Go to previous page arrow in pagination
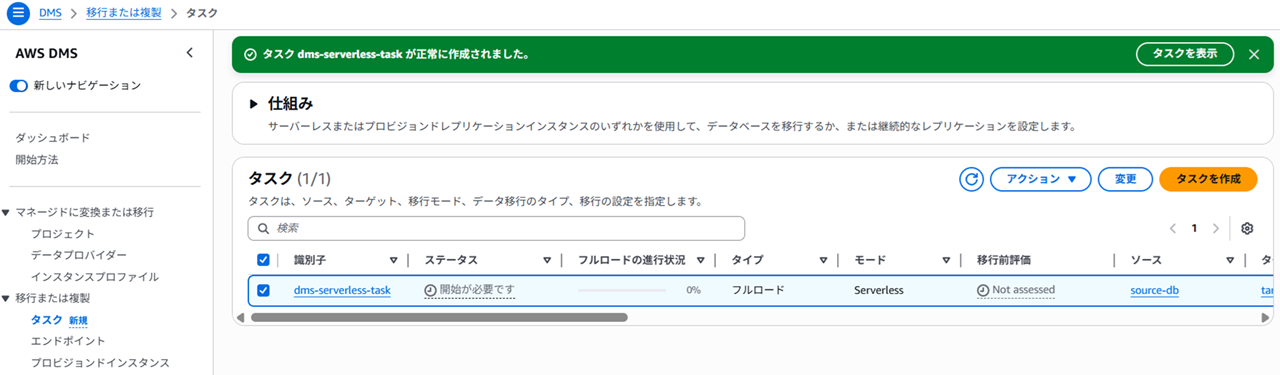Image resolution: width=1280 pixels, height=375 pixels. [1173, 228]
